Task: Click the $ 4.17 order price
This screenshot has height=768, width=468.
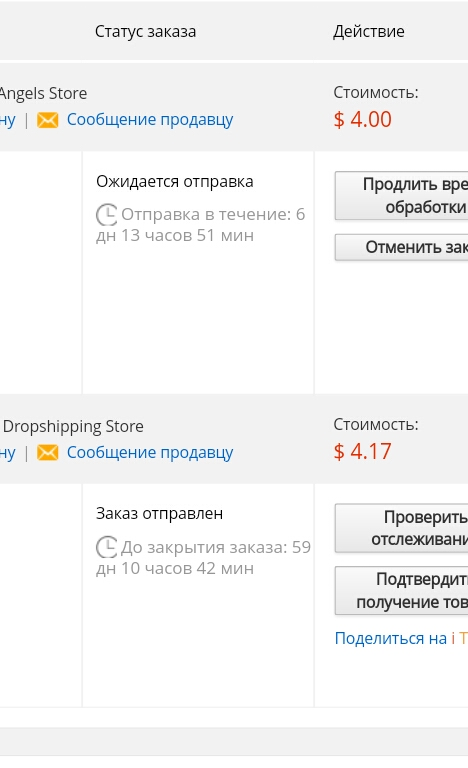Action: click(363, 452)
